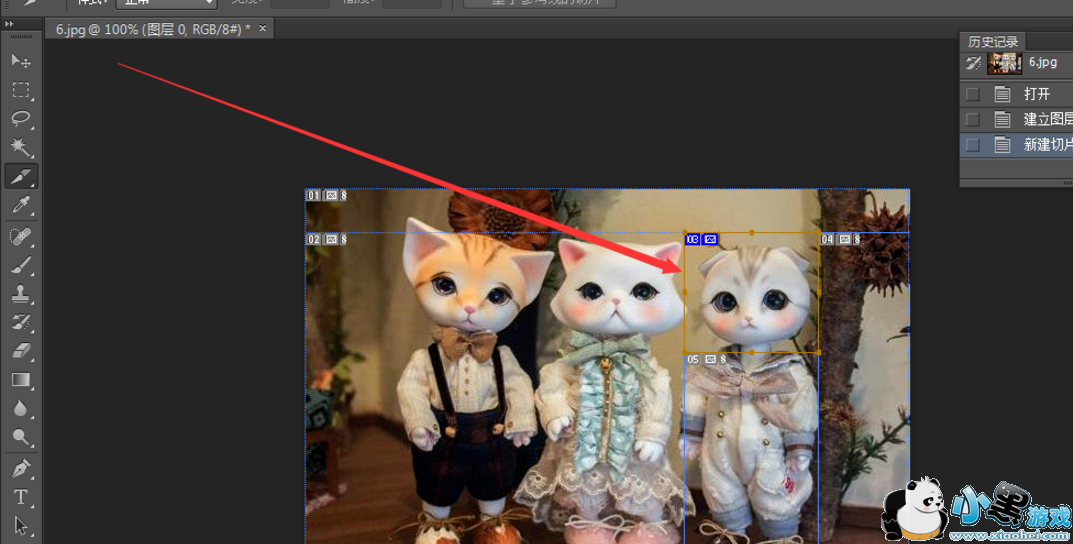The height and width of the screenshot is (544, 1073).
Task: Select the Magic Wand tool
Action: tap(21, 147)
